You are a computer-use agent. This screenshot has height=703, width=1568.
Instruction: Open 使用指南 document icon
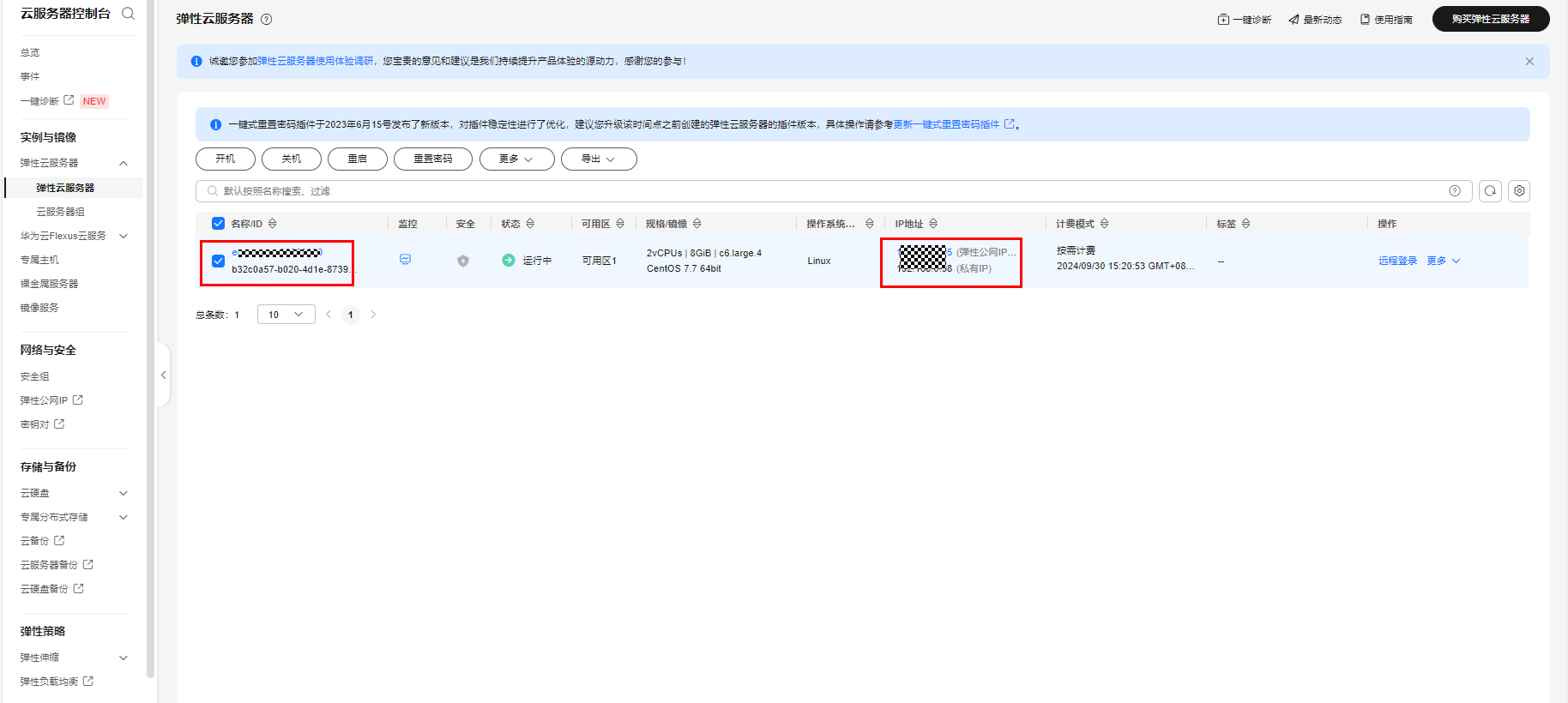pos(1365,19)
